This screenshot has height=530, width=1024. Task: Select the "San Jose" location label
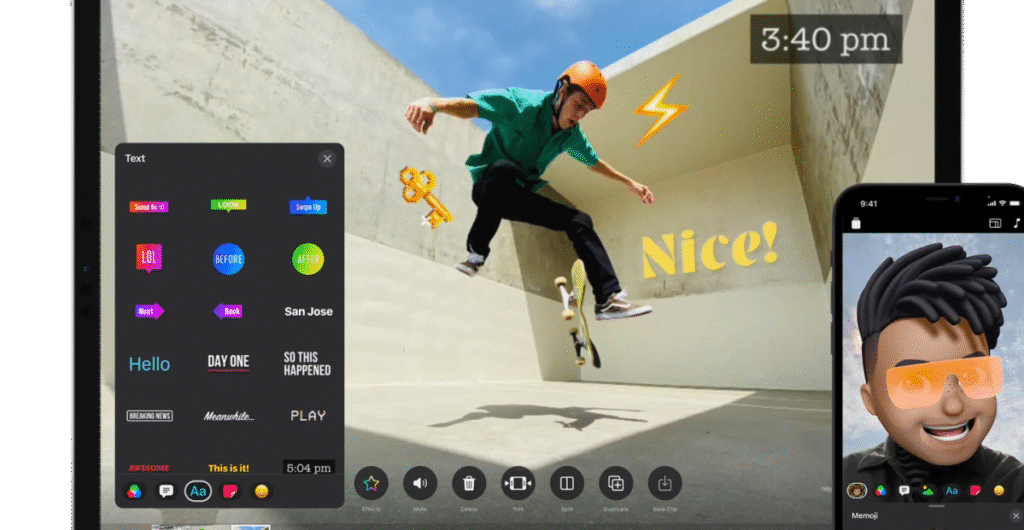click(308, 311)
